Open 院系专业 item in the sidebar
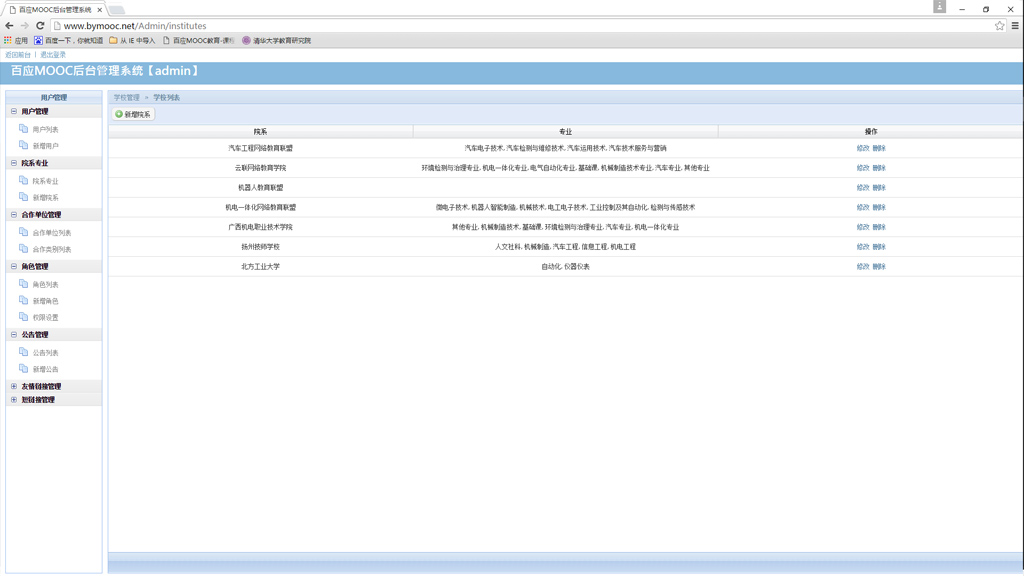The height and width of the screenshot is (576, 1024). tap(45, 181)
